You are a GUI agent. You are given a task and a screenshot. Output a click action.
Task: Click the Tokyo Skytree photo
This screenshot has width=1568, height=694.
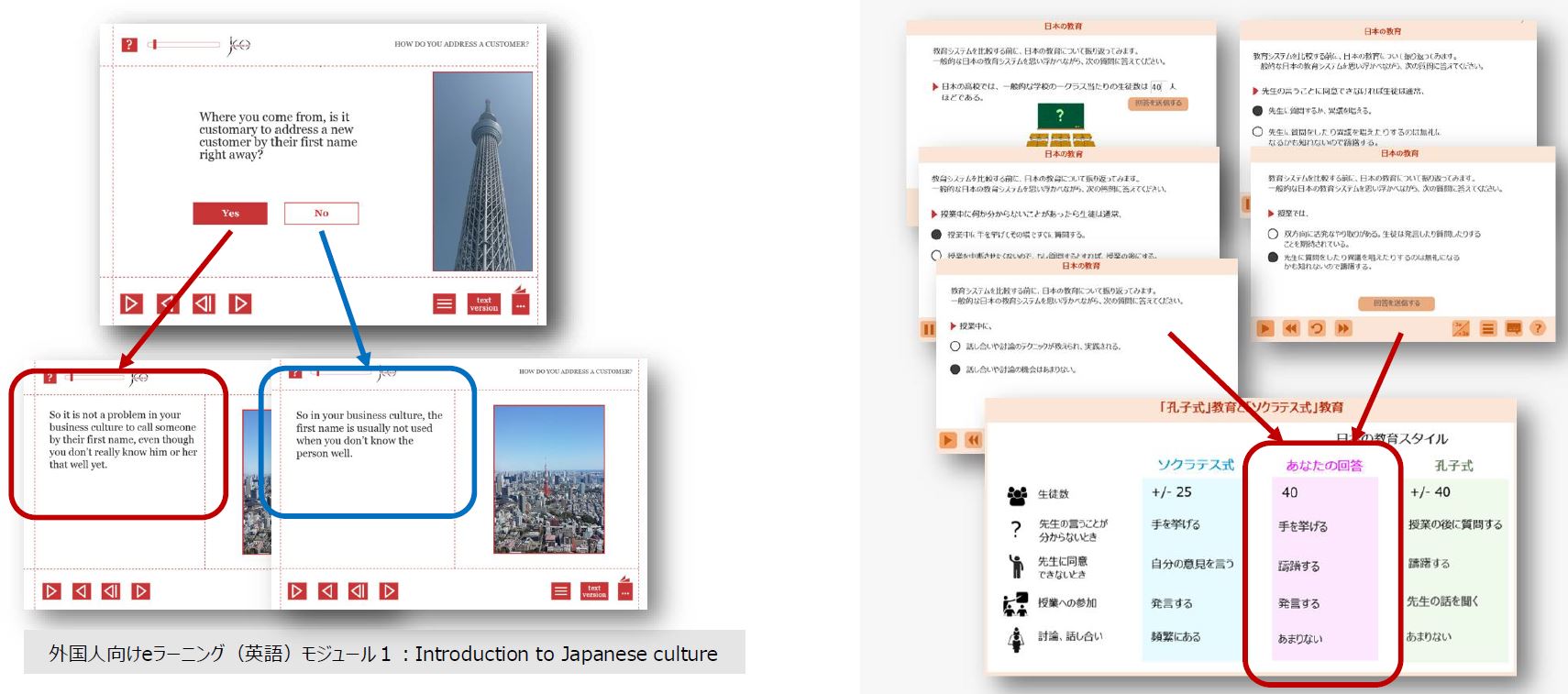pos(482,171)
